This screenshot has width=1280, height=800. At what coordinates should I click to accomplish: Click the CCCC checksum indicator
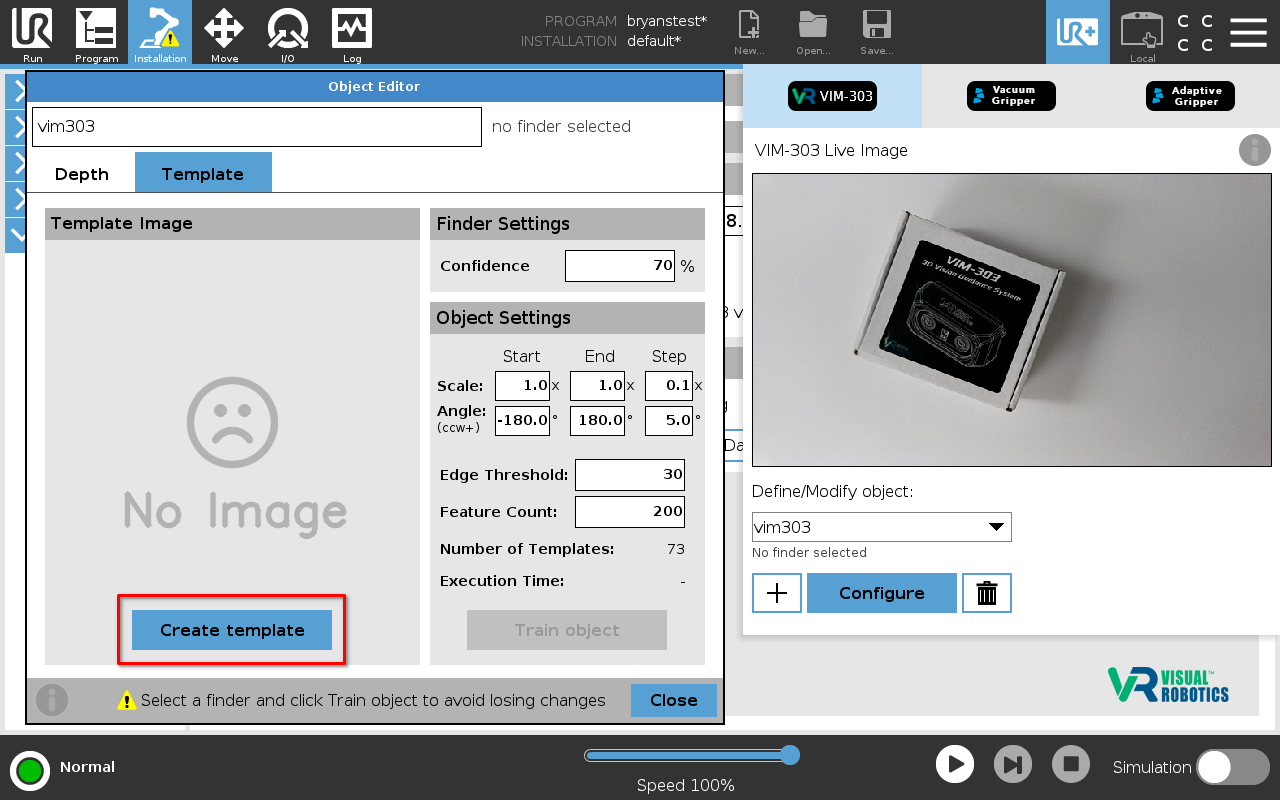pos(1195,33)
